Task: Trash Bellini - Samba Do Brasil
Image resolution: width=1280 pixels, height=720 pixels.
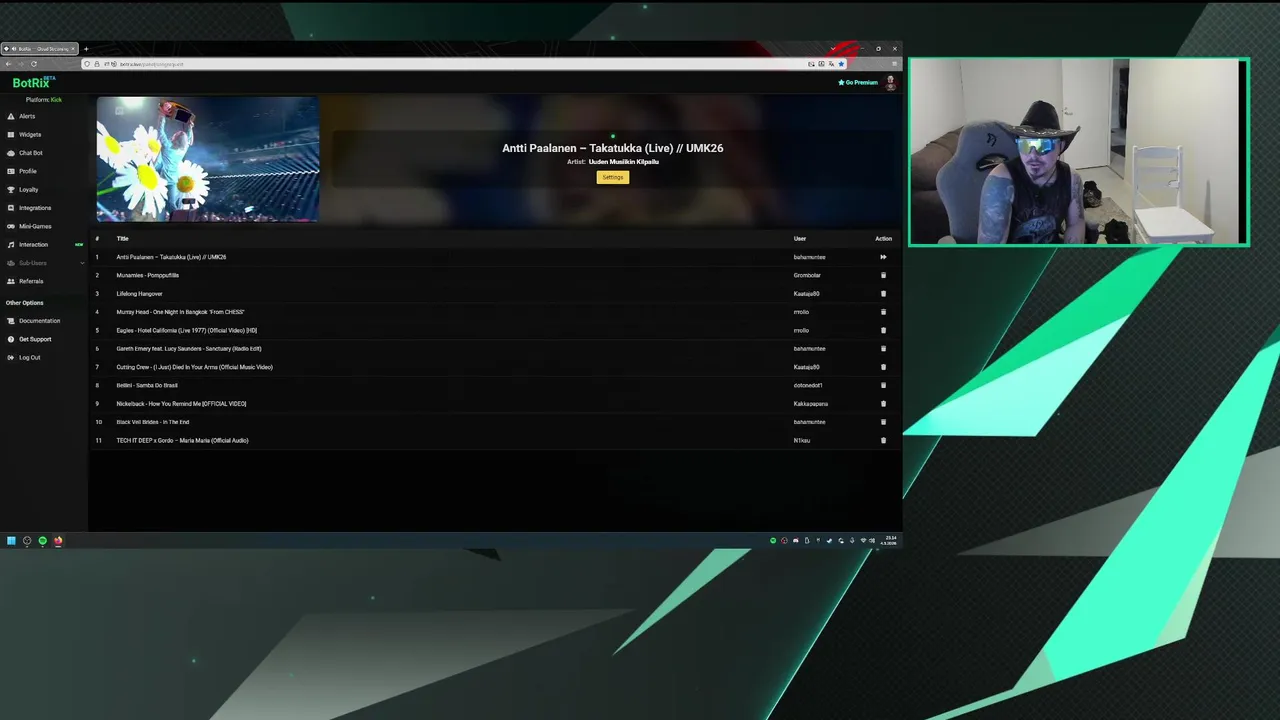Action: (x=883, y=385)
